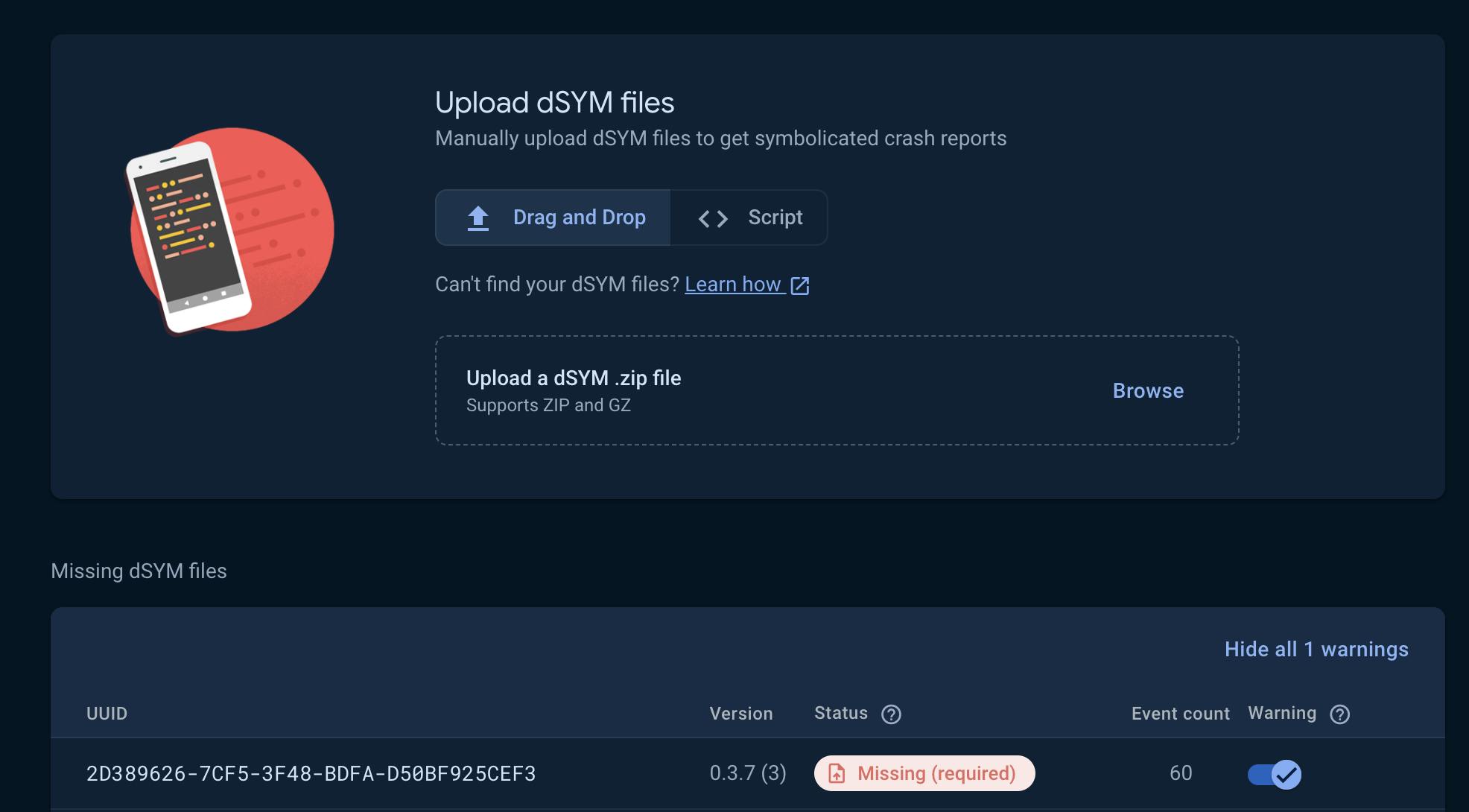Click the external link icon beside Learn how
The height and width of the screenshot is (812, 1469).
(799, 285)
